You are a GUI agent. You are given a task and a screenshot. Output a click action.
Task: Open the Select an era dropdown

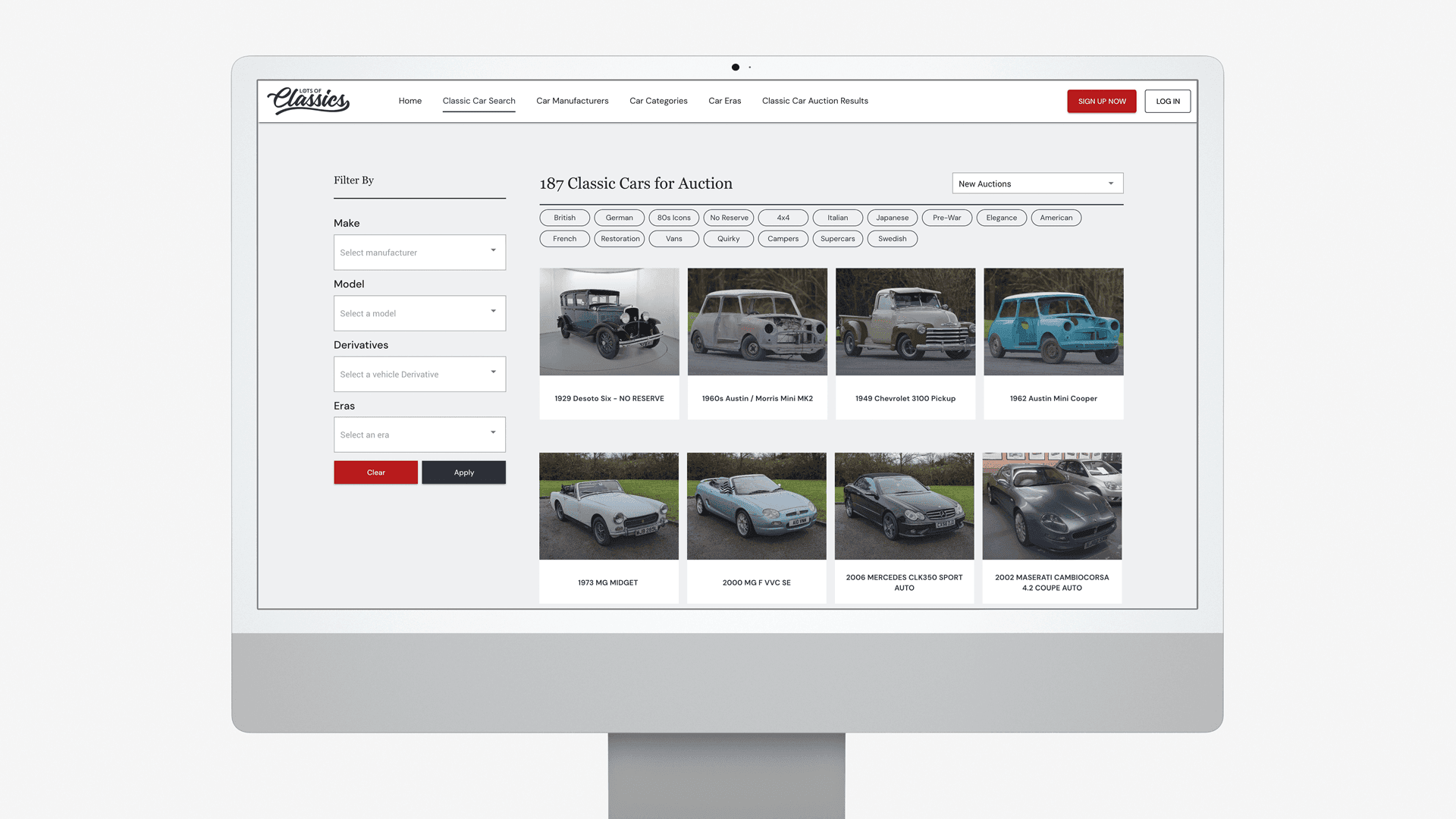coord(419,435)
